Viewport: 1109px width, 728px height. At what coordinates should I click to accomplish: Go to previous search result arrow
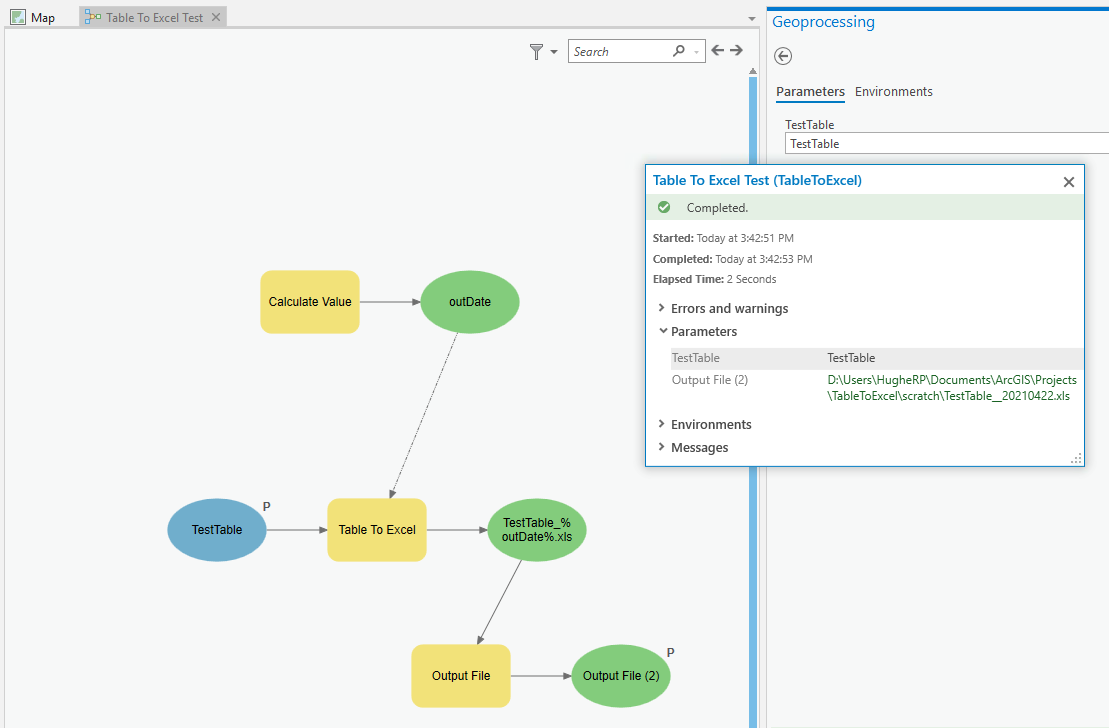[717, 51]
